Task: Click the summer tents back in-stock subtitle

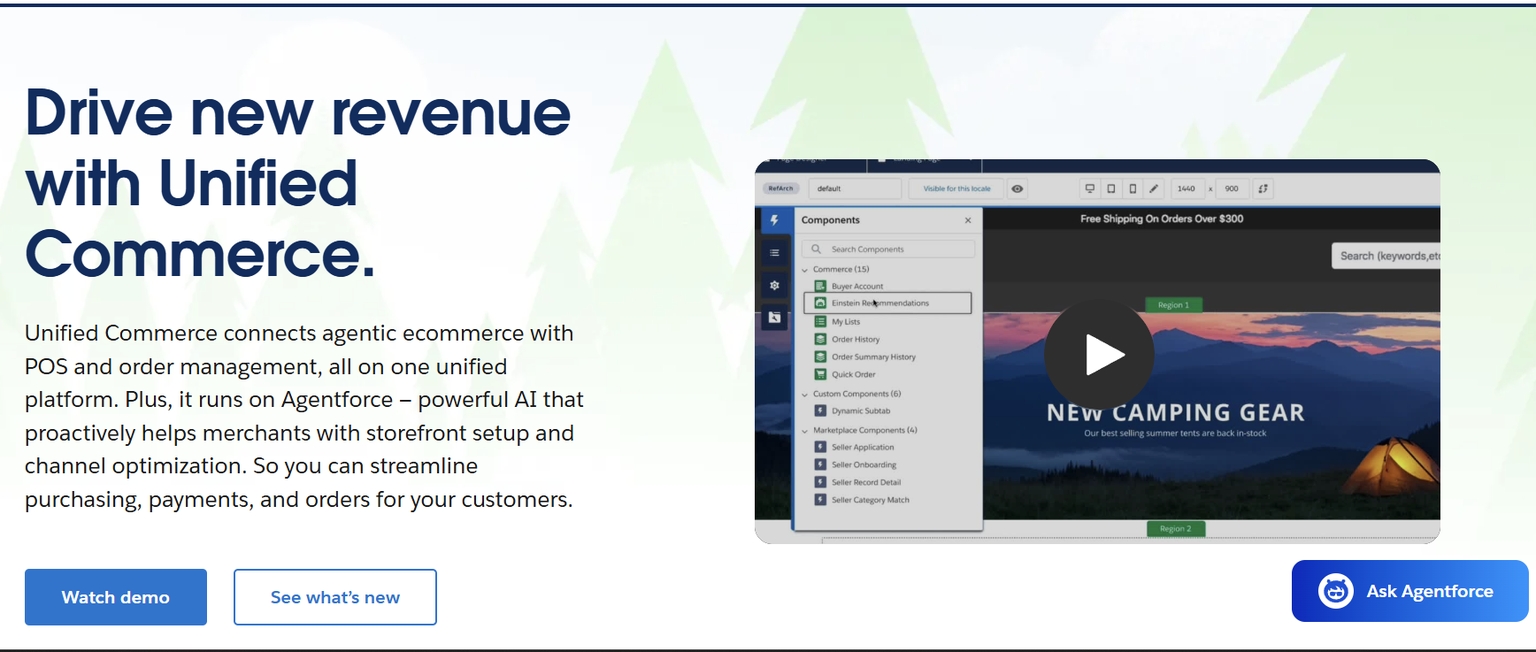Action: (1175, 433)
